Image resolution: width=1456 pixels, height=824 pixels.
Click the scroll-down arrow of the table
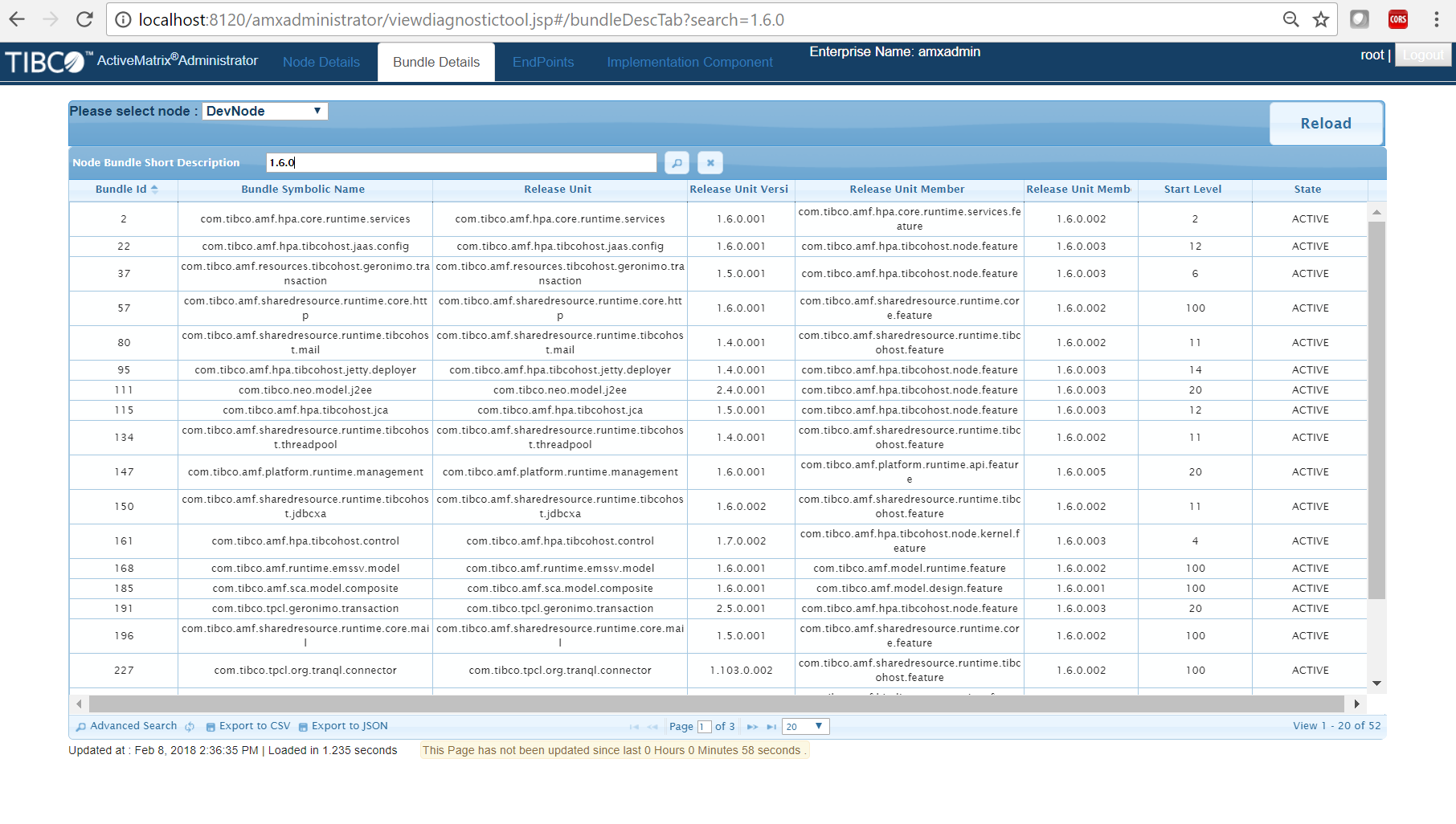pos(1376,684)
